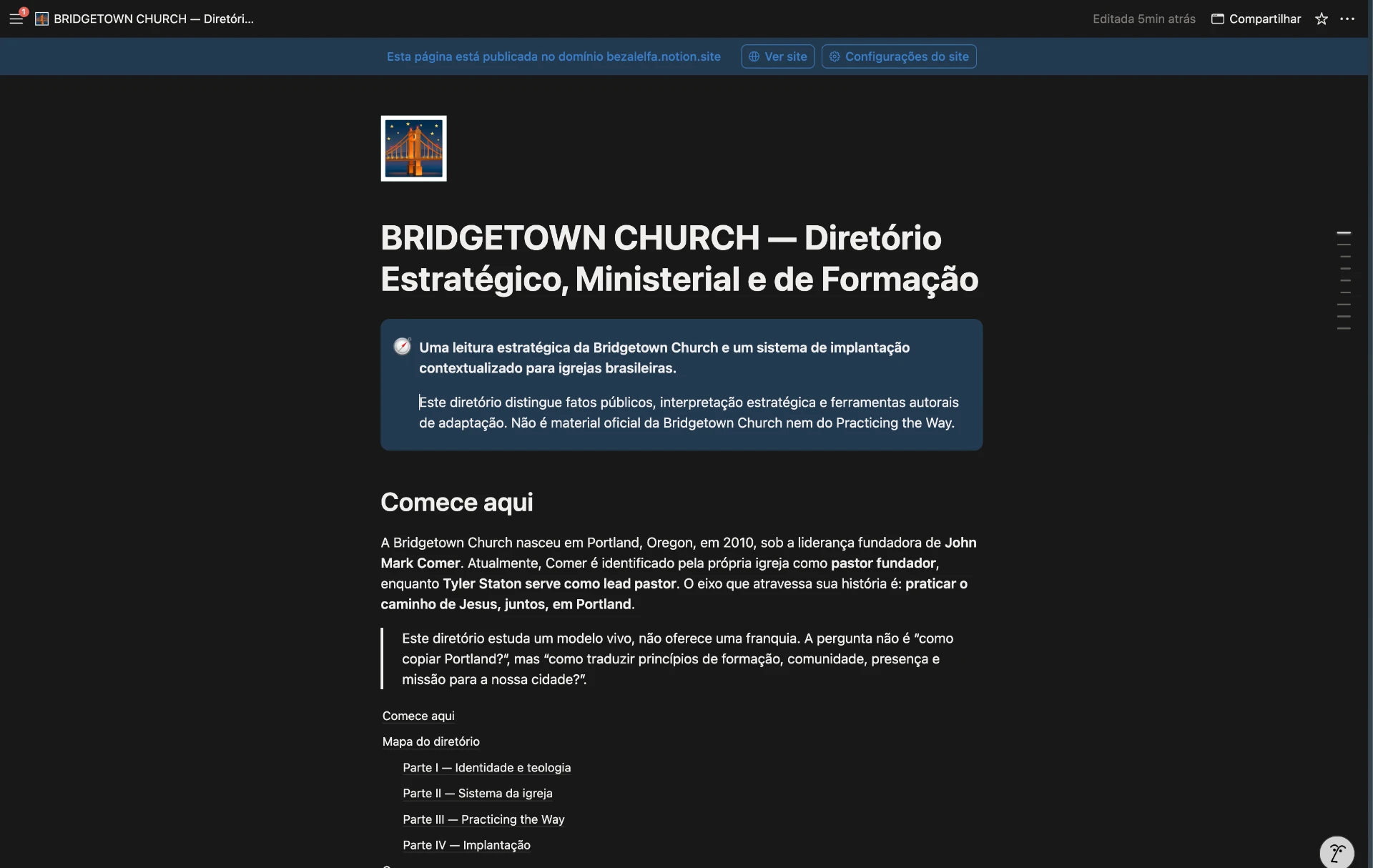1373x868 pixels.
Task: Open Parte IV — Implantação link
Action: pos(466,845)
